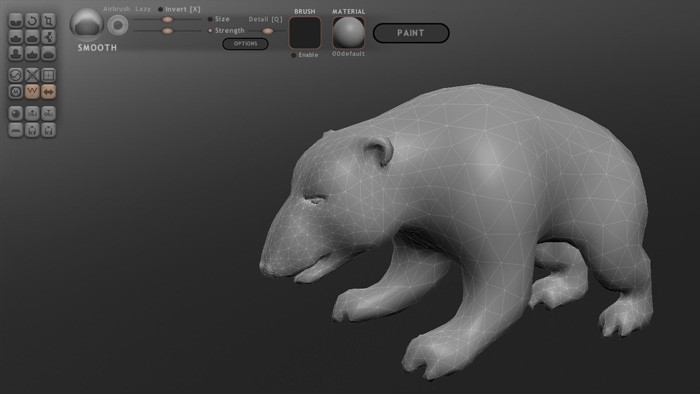
Task: Select the Flatten brush tool
Action: (x=32, y=37)
